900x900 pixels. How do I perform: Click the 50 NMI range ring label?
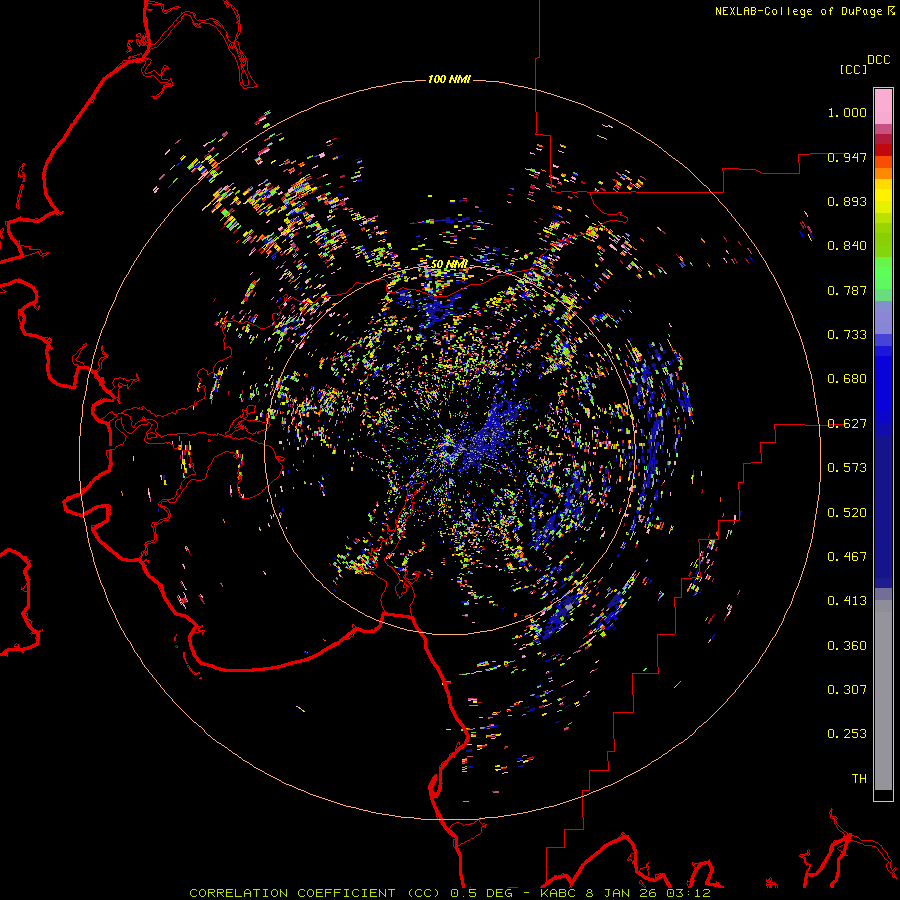click(x=449, y=265)
